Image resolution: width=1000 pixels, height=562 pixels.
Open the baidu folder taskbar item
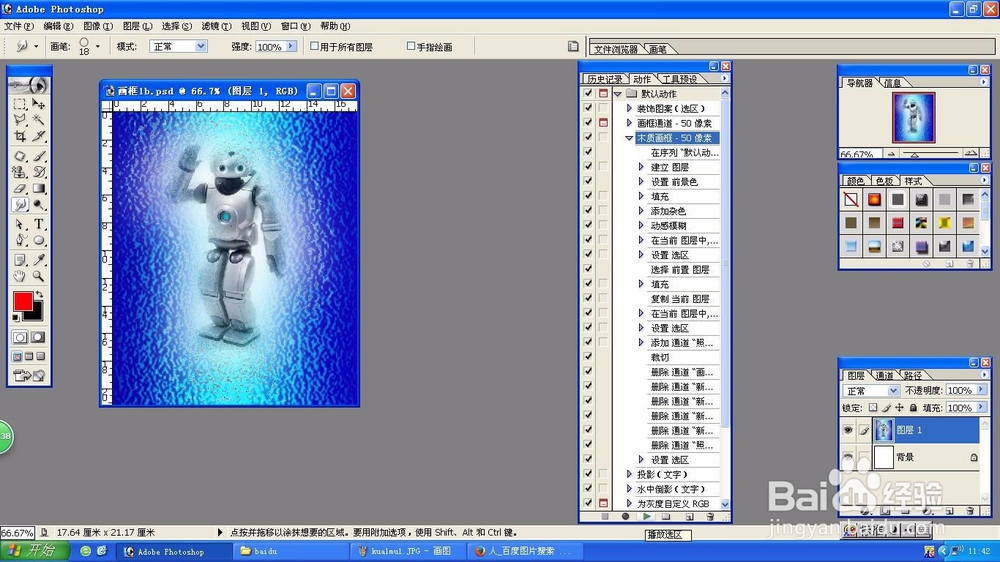[x=292, y=551]
